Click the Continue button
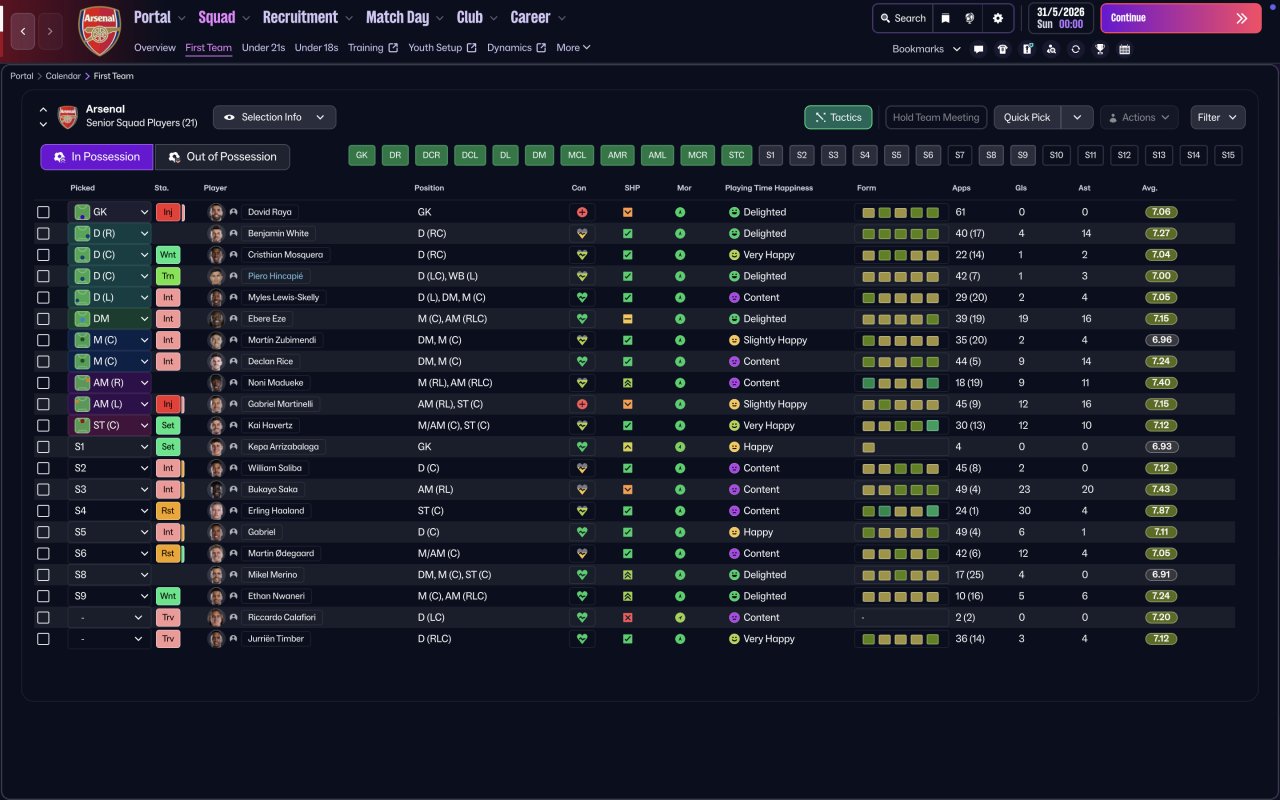Viewport: 1280px width, 800px height. (1181, 18)
